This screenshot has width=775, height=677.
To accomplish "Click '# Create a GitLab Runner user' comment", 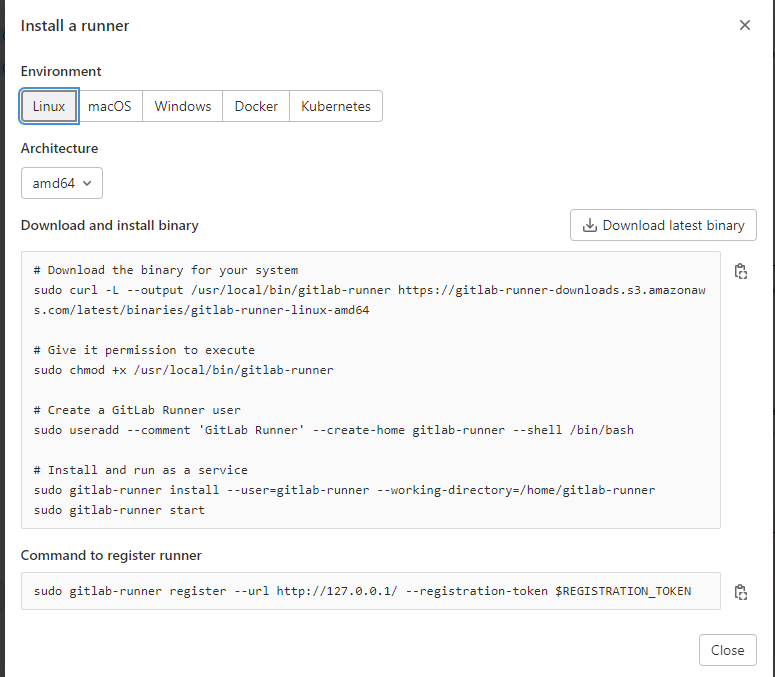I will pos(137,410).
